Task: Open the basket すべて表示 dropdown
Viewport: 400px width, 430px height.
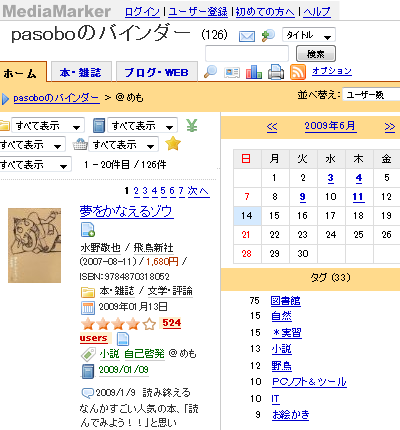Action: (x=123, y=145)
